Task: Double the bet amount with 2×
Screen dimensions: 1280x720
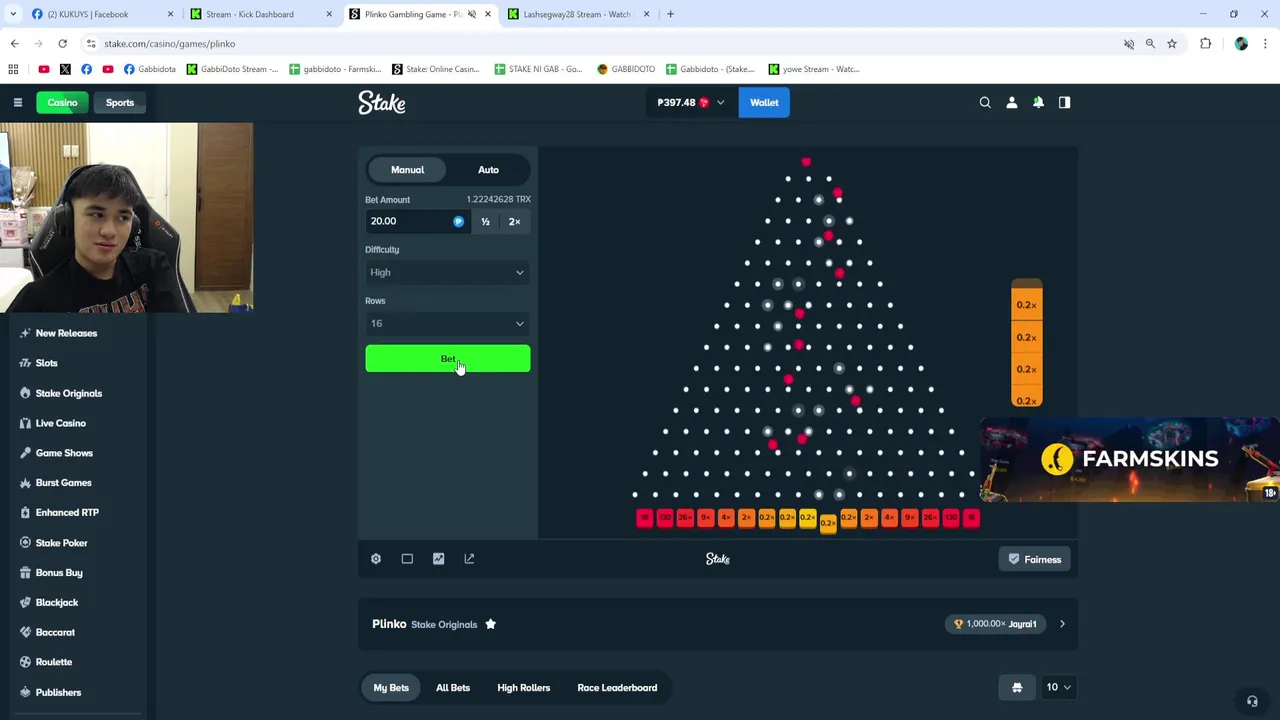Action: point(514,221)
